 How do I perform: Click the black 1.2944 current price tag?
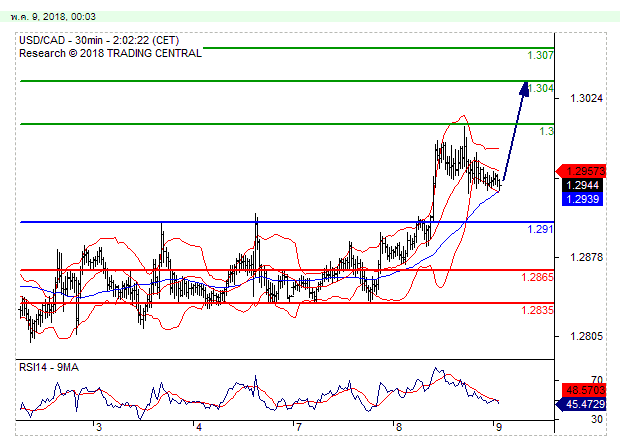[582, 185]
